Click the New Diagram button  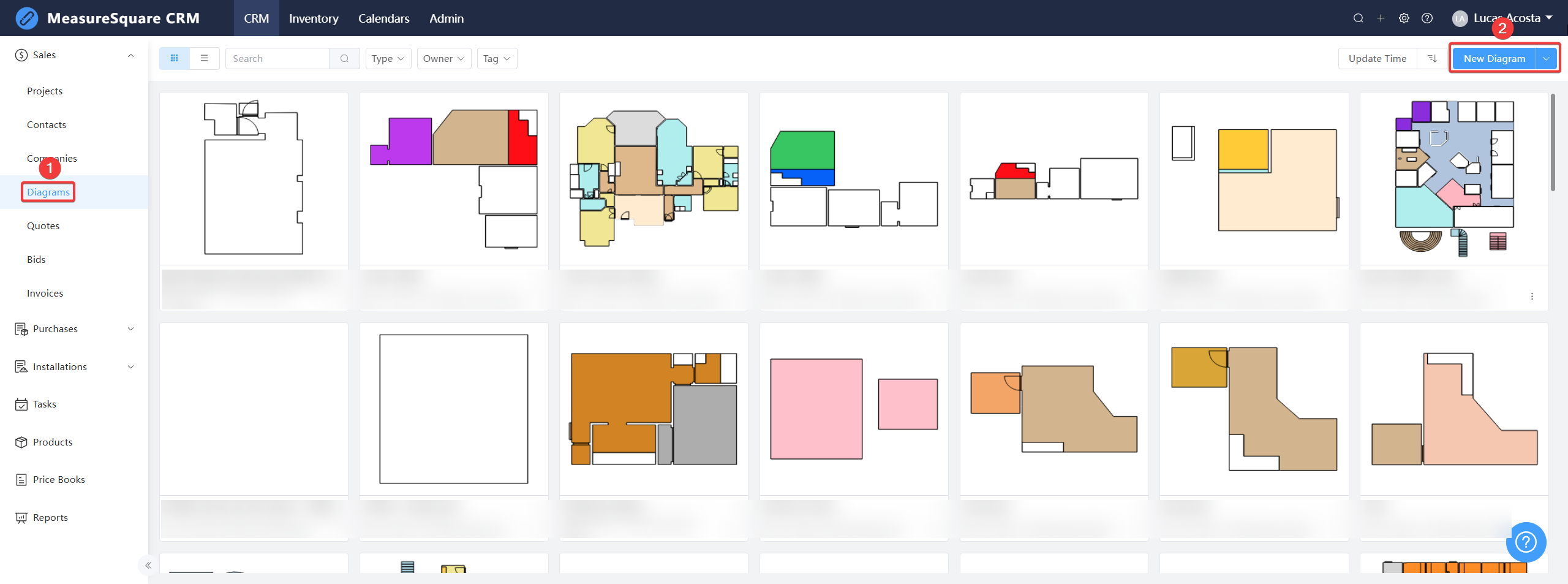(x=1494, y=58)
